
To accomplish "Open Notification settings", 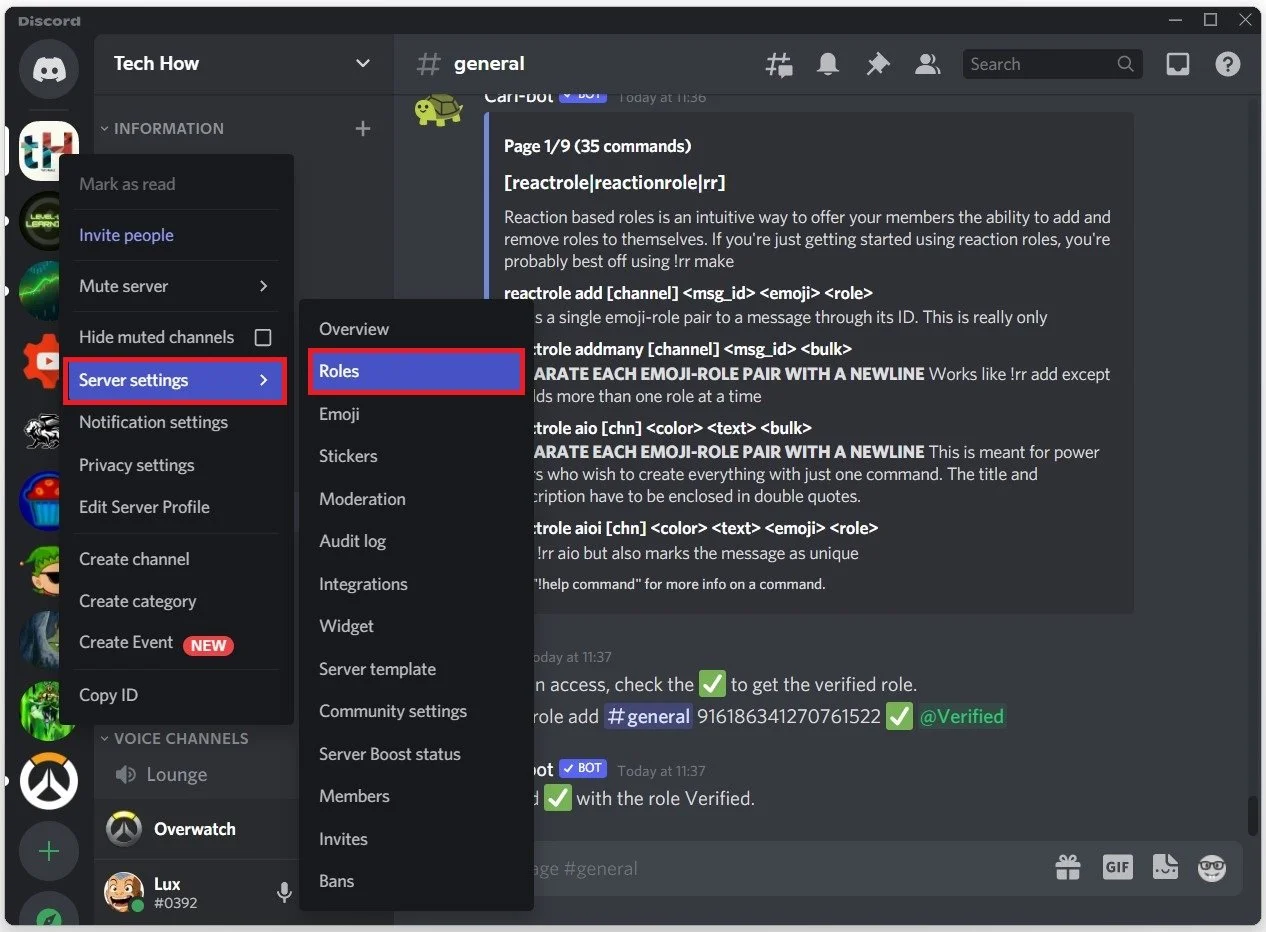I will (175, 422).
